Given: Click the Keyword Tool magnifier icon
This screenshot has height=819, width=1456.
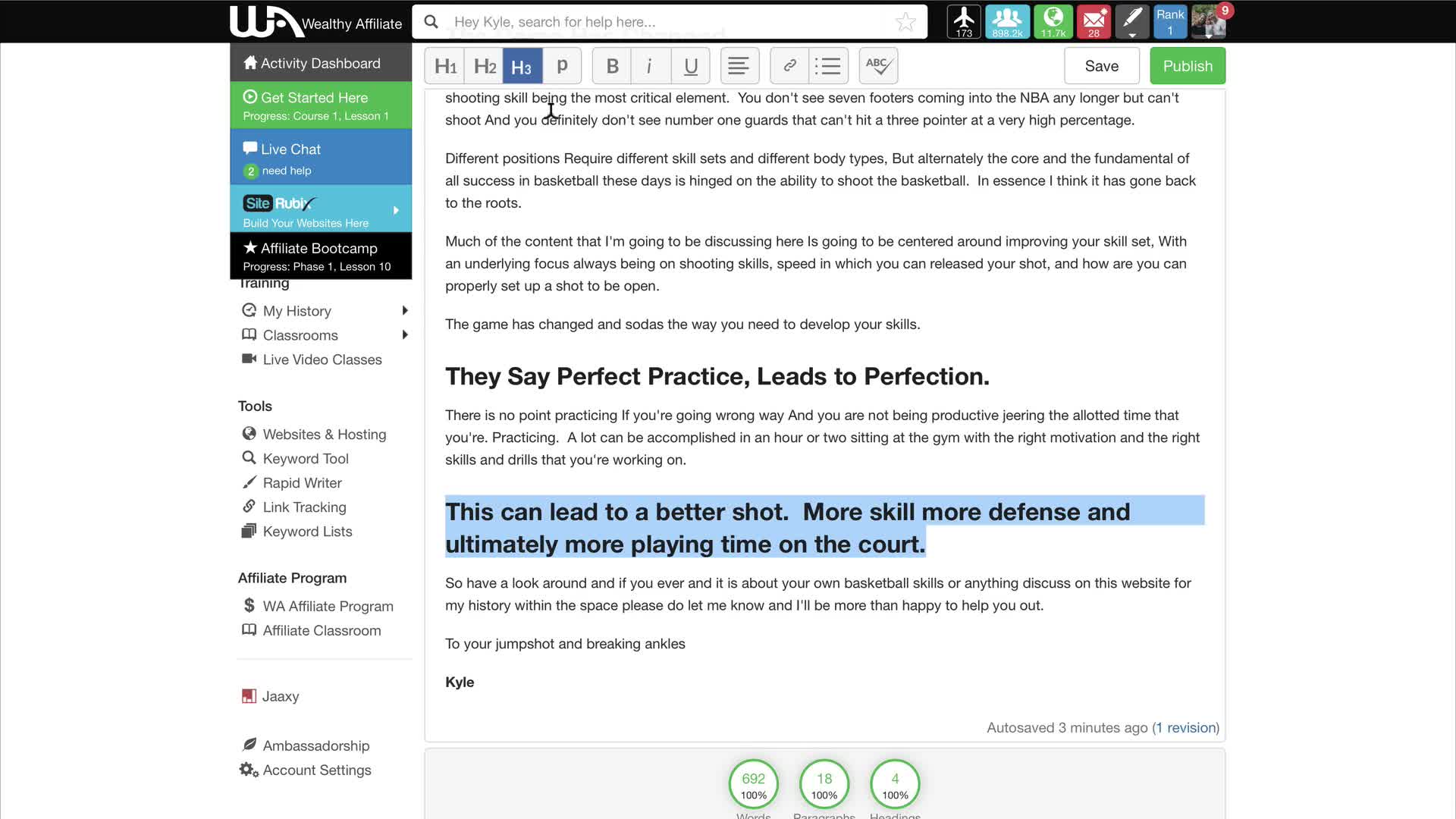Looking at the screenshot, I should click(x=249, y=457).
